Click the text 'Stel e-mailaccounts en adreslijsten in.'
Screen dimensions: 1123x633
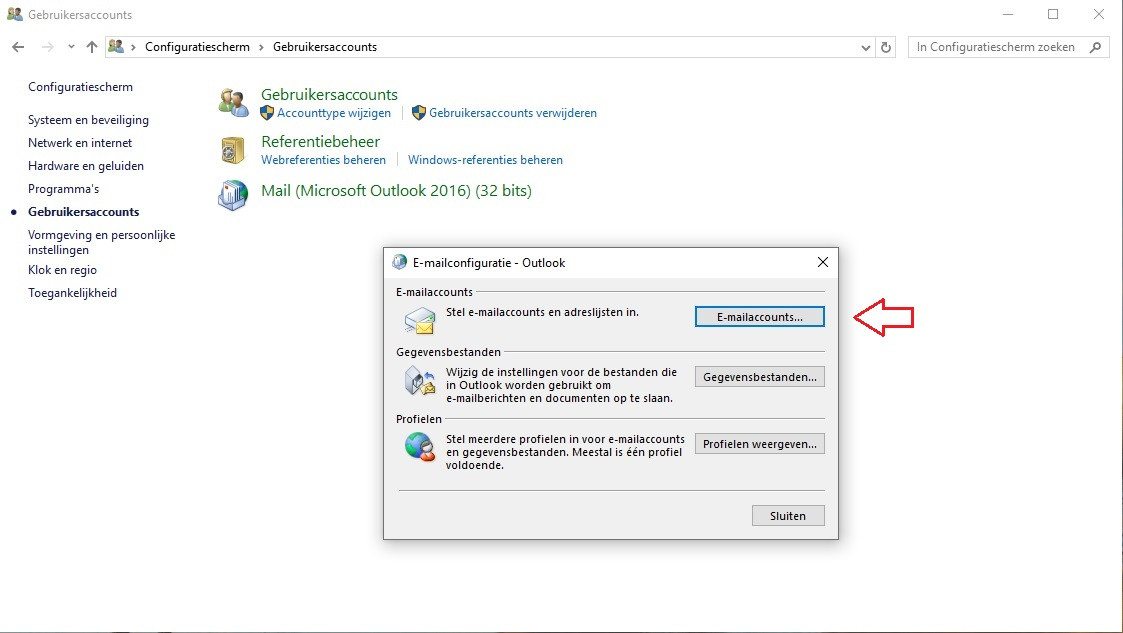542,312
